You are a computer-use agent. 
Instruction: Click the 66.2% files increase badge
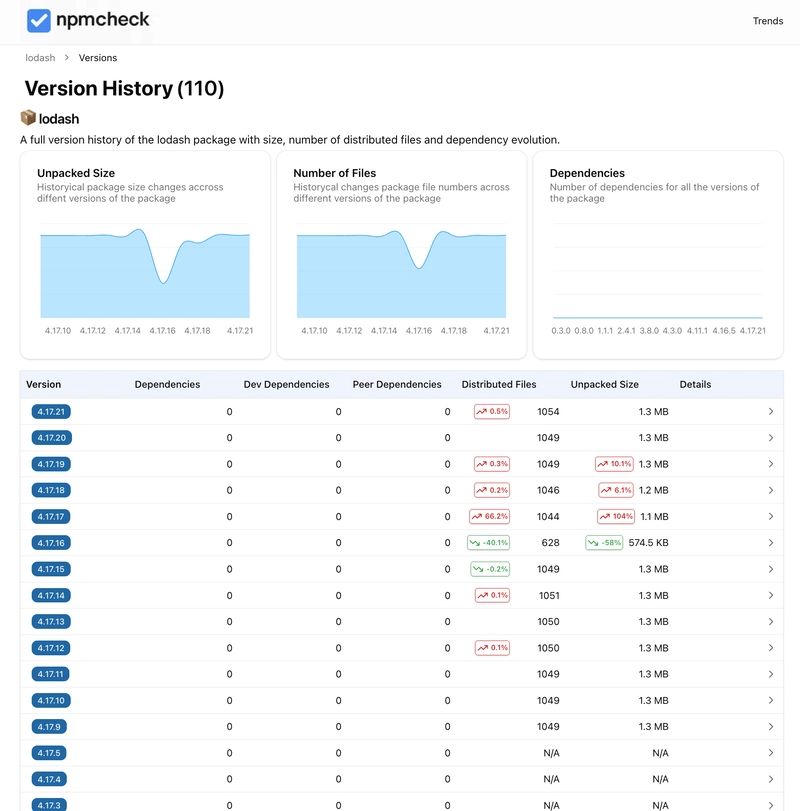(489, 516)
